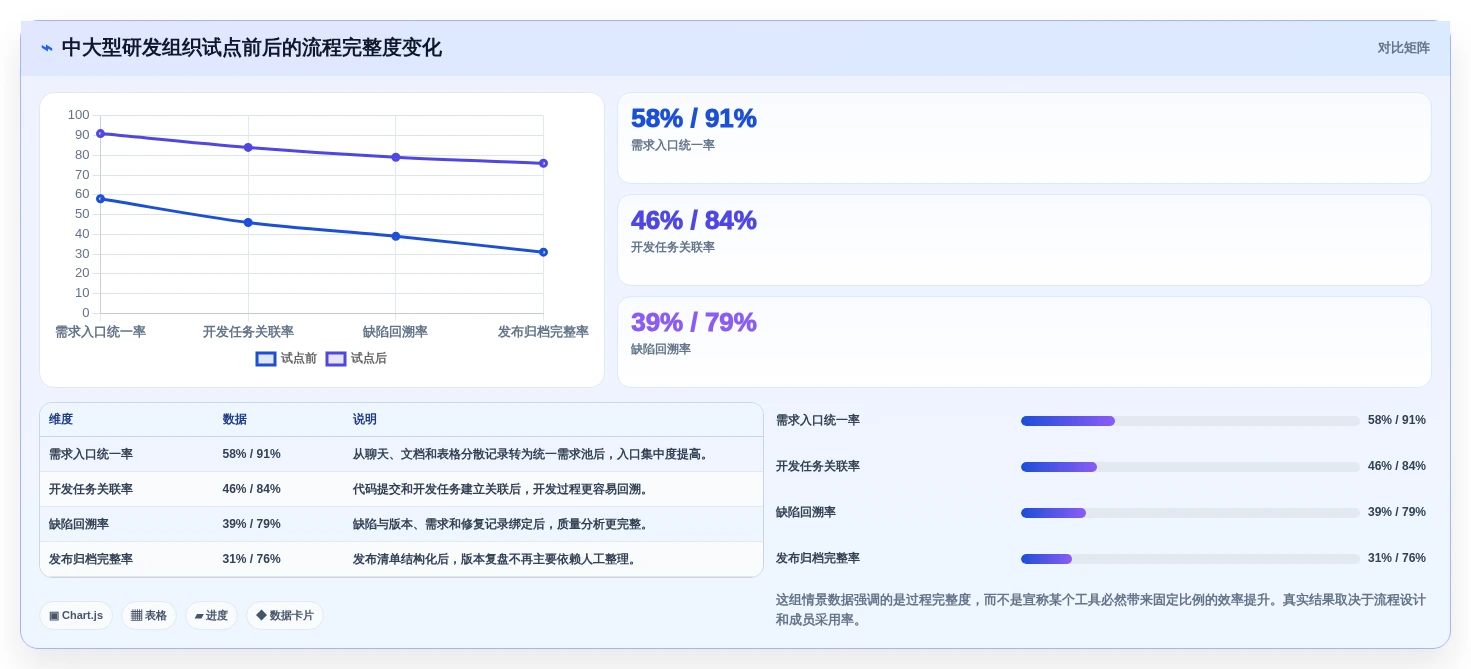
Task: Select the 需求入口统一率 table row name
Action: [x=91, y=454]
